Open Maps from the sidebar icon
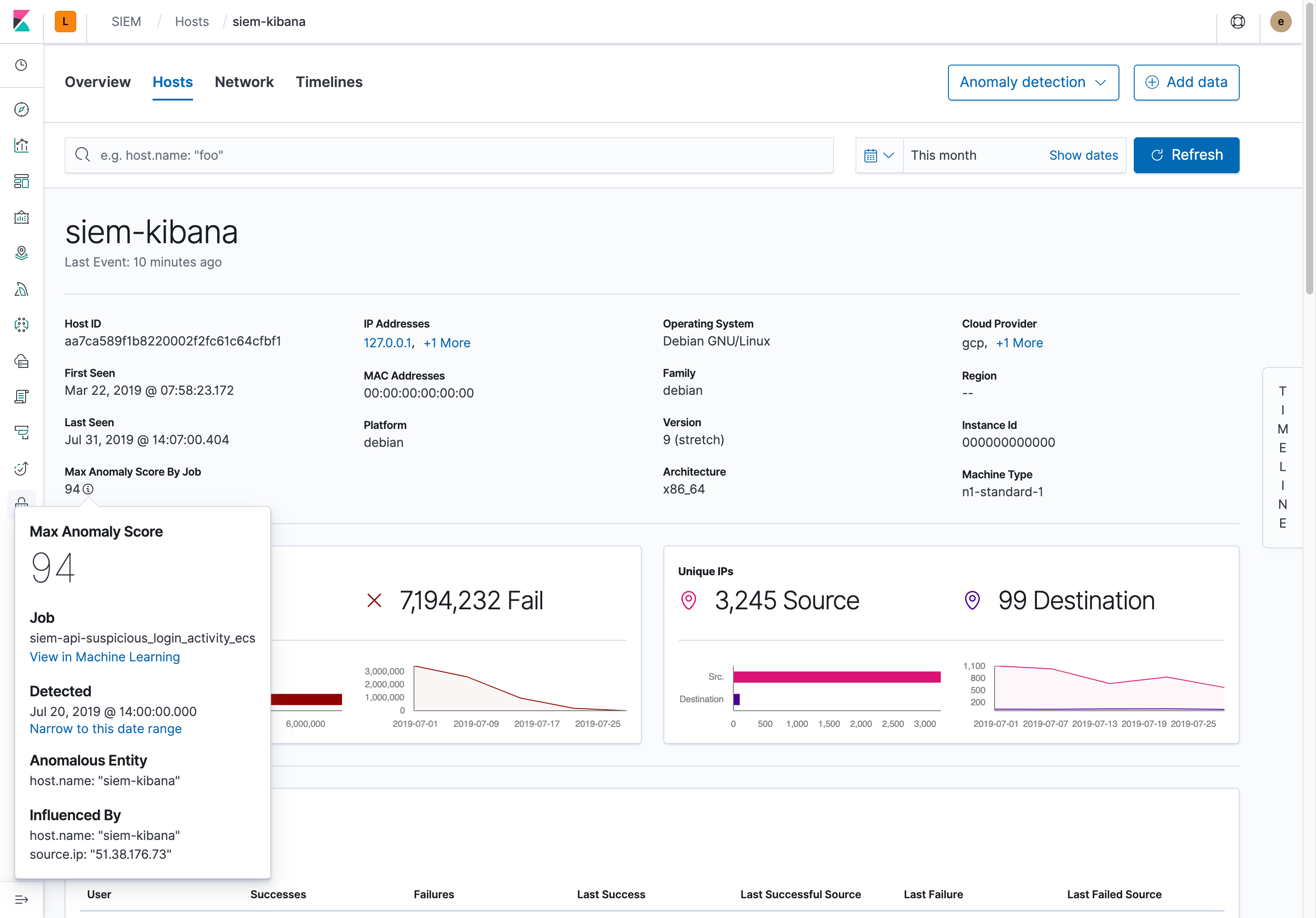The image size is (1316, 918). tap(21, 254)
